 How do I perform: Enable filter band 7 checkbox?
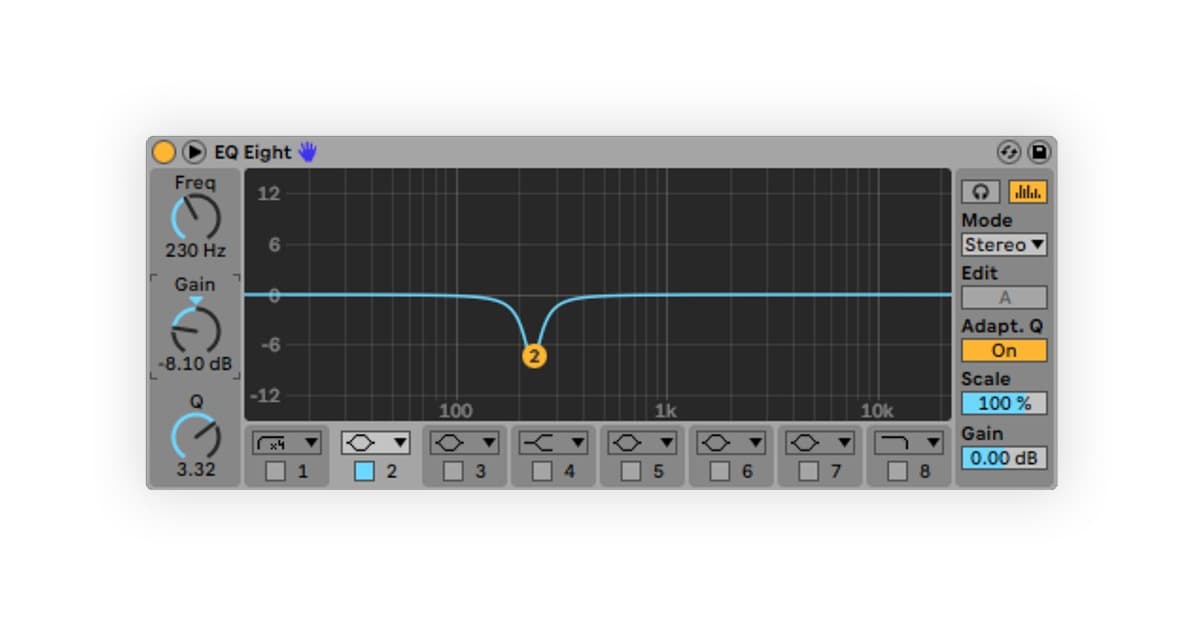809,471
